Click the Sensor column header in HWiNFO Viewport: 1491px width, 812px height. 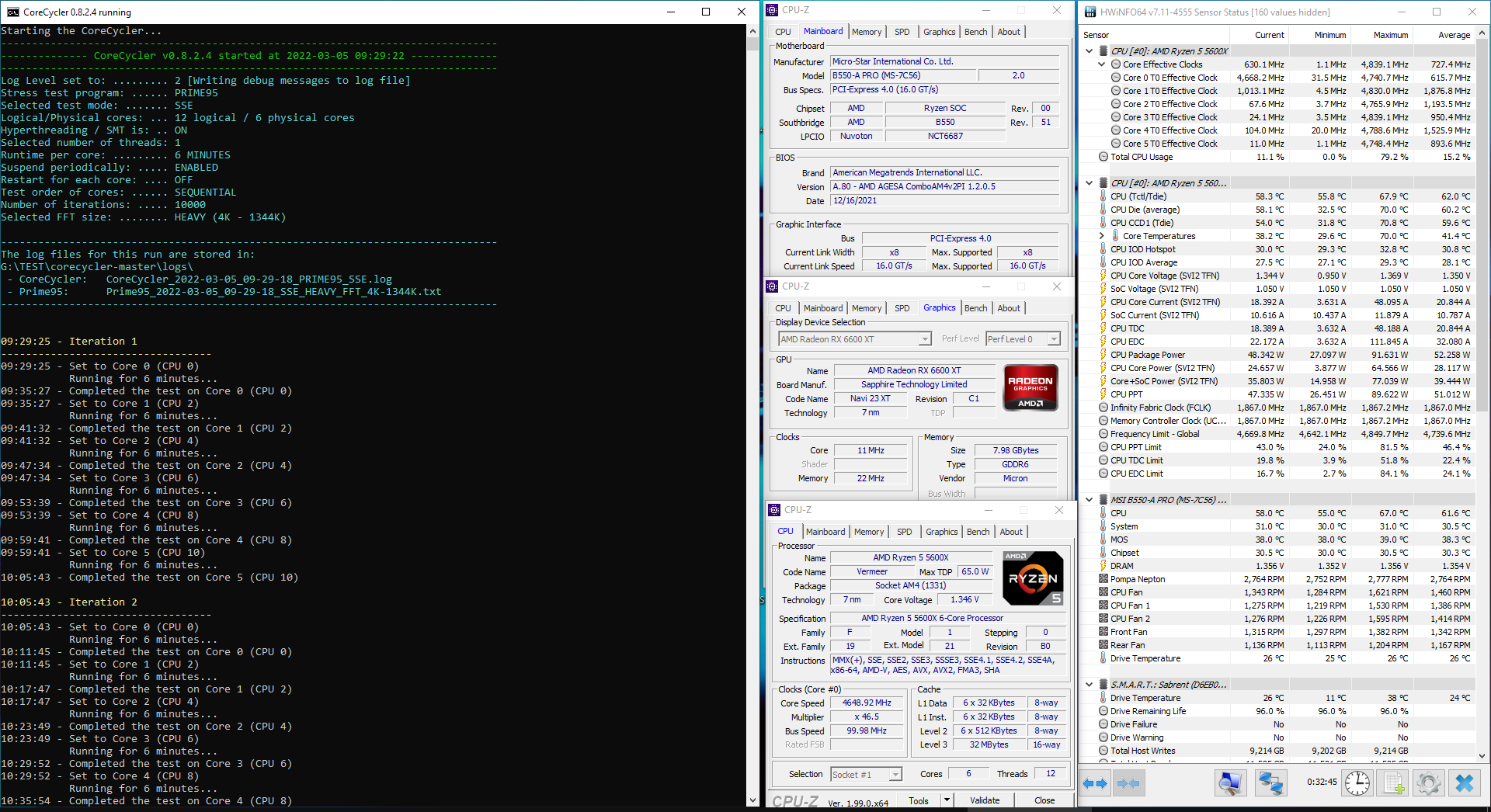coord(1152,35)
